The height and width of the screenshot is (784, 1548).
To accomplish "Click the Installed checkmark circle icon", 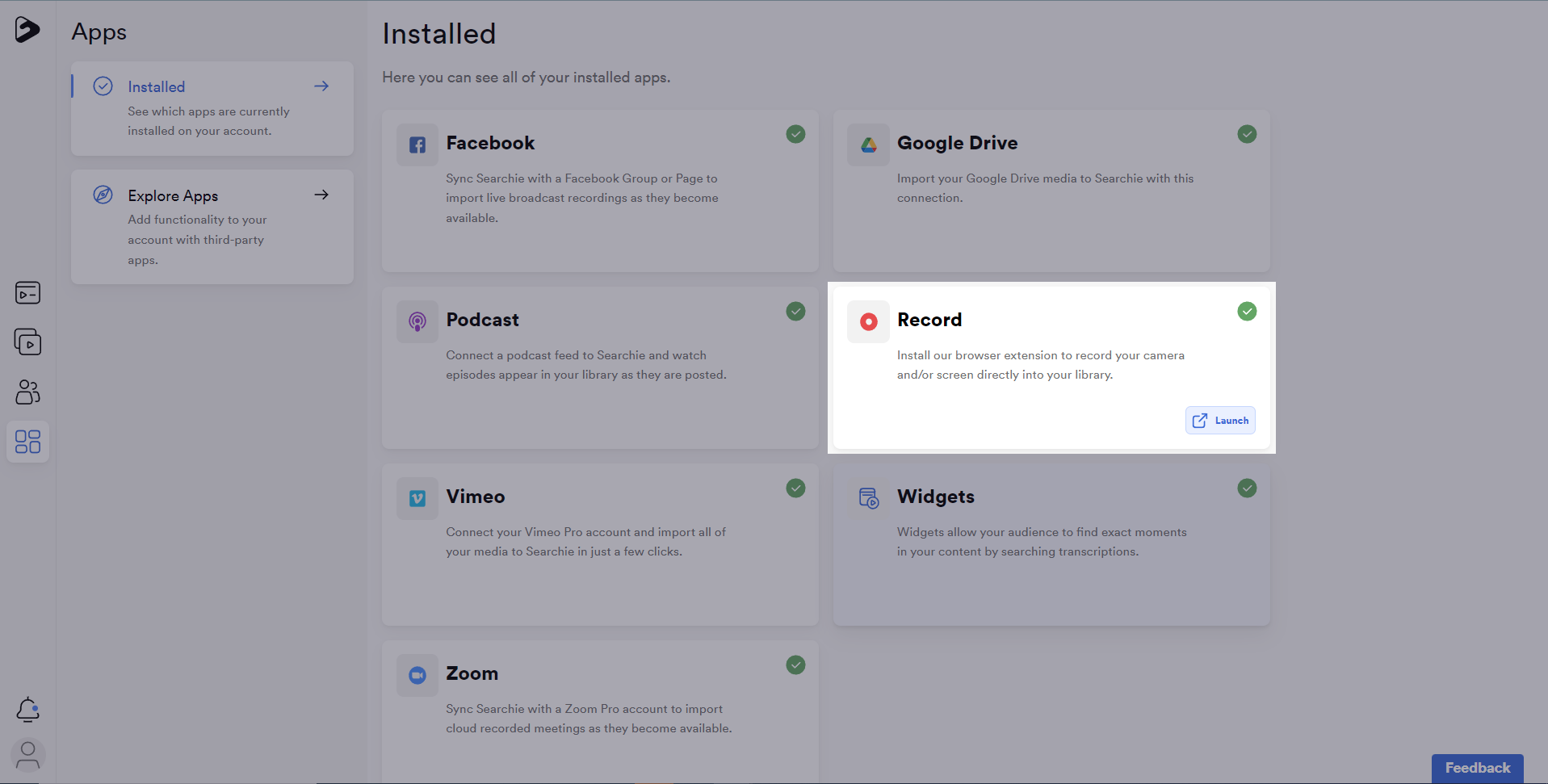I will click(x=103, y=86).
